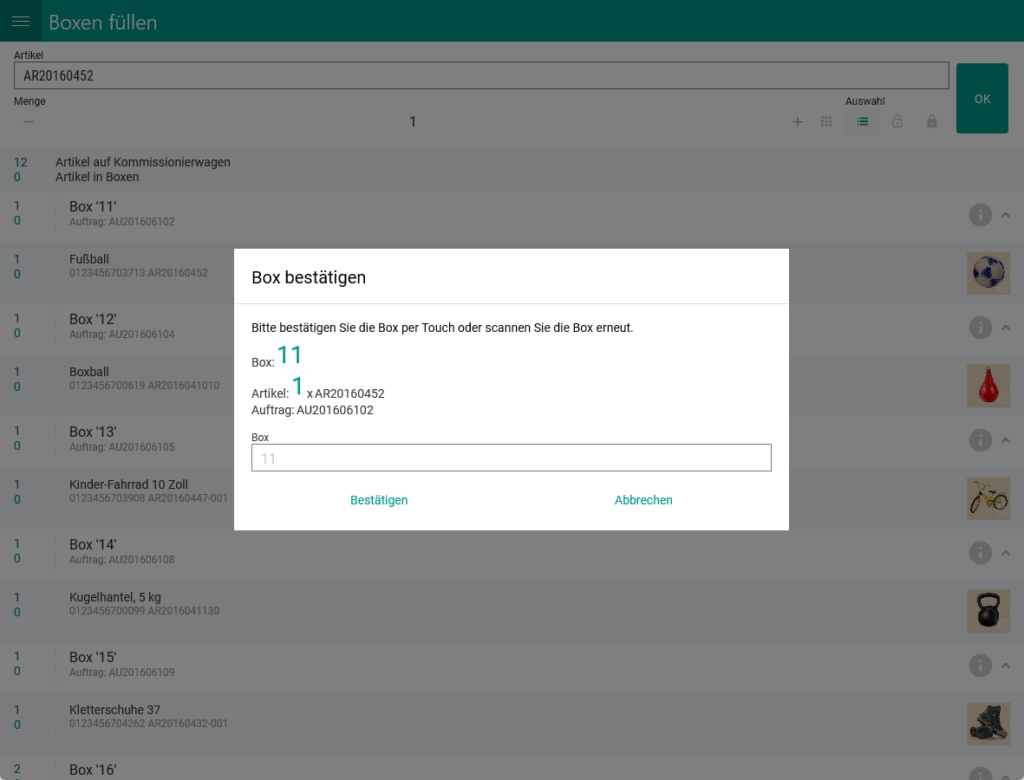The height and width of the screenshot is (780, 1024).
Task: Click the open padlock icon near Auswahl
Action: point(897,121)
